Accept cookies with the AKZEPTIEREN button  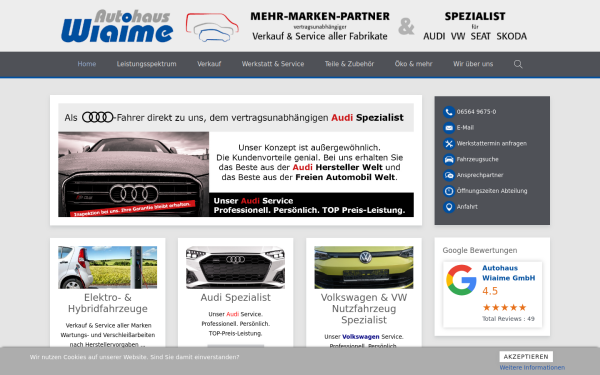pyautogui.click(x=526, y=357)
